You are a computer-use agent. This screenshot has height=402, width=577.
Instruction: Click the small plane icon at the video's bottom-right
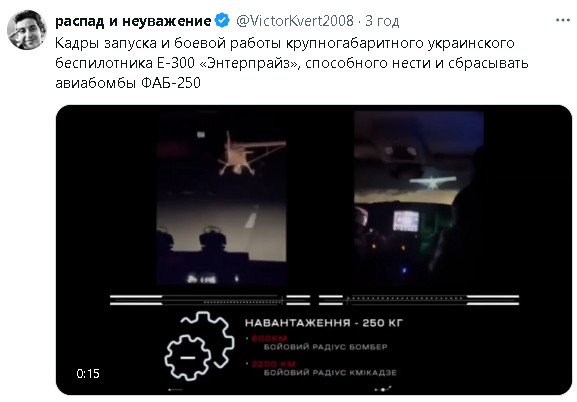(x=383, y=389)
